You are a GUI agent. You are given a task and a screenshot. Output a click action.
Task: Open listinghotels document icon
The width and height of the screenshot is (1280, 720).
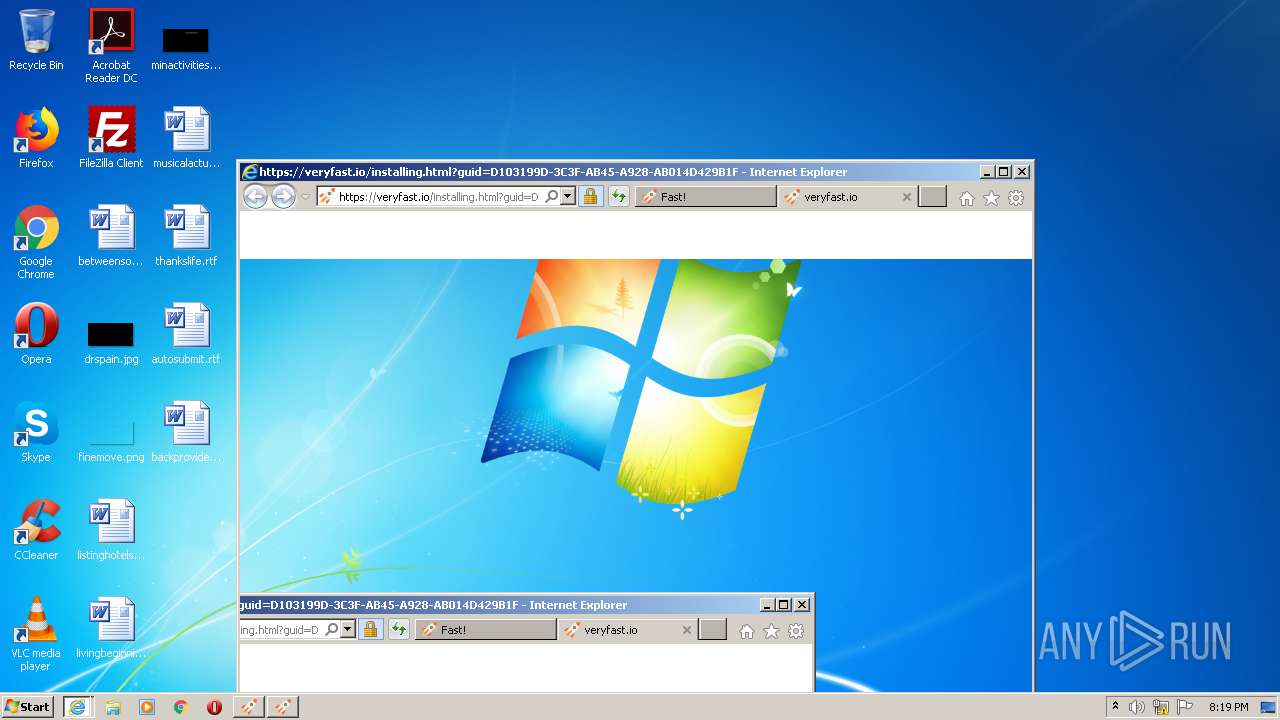(111, 530)
